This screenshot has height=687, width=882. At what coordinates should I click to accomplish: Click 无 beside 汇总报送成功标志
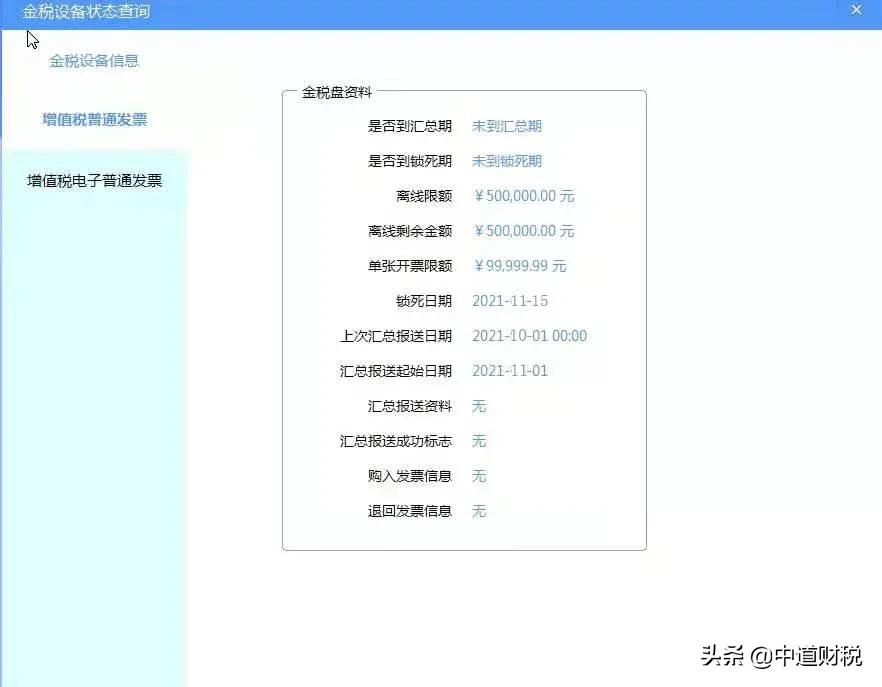[x=478, y=441]
